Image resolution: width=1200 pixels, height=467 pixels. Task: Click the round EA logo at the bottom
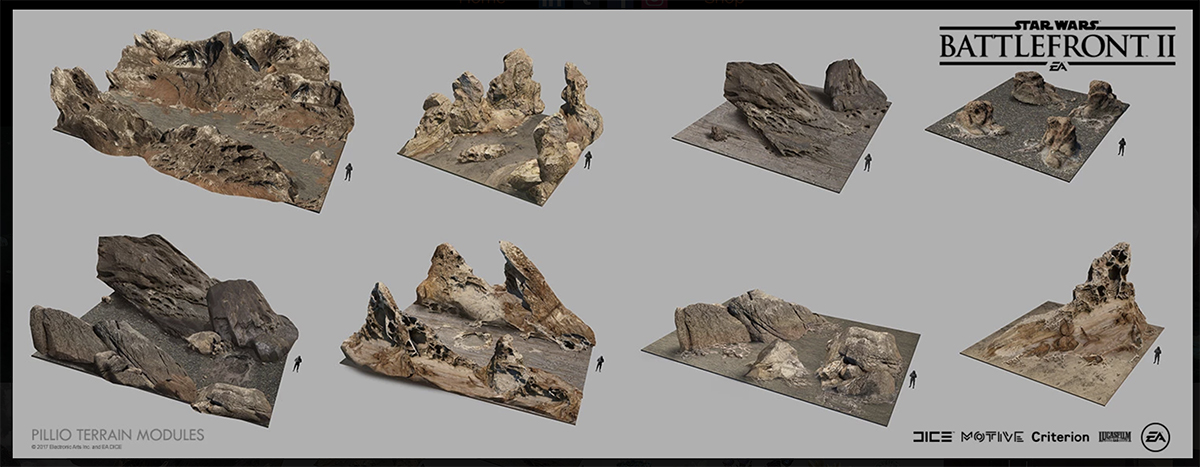tap(1155, 436)
